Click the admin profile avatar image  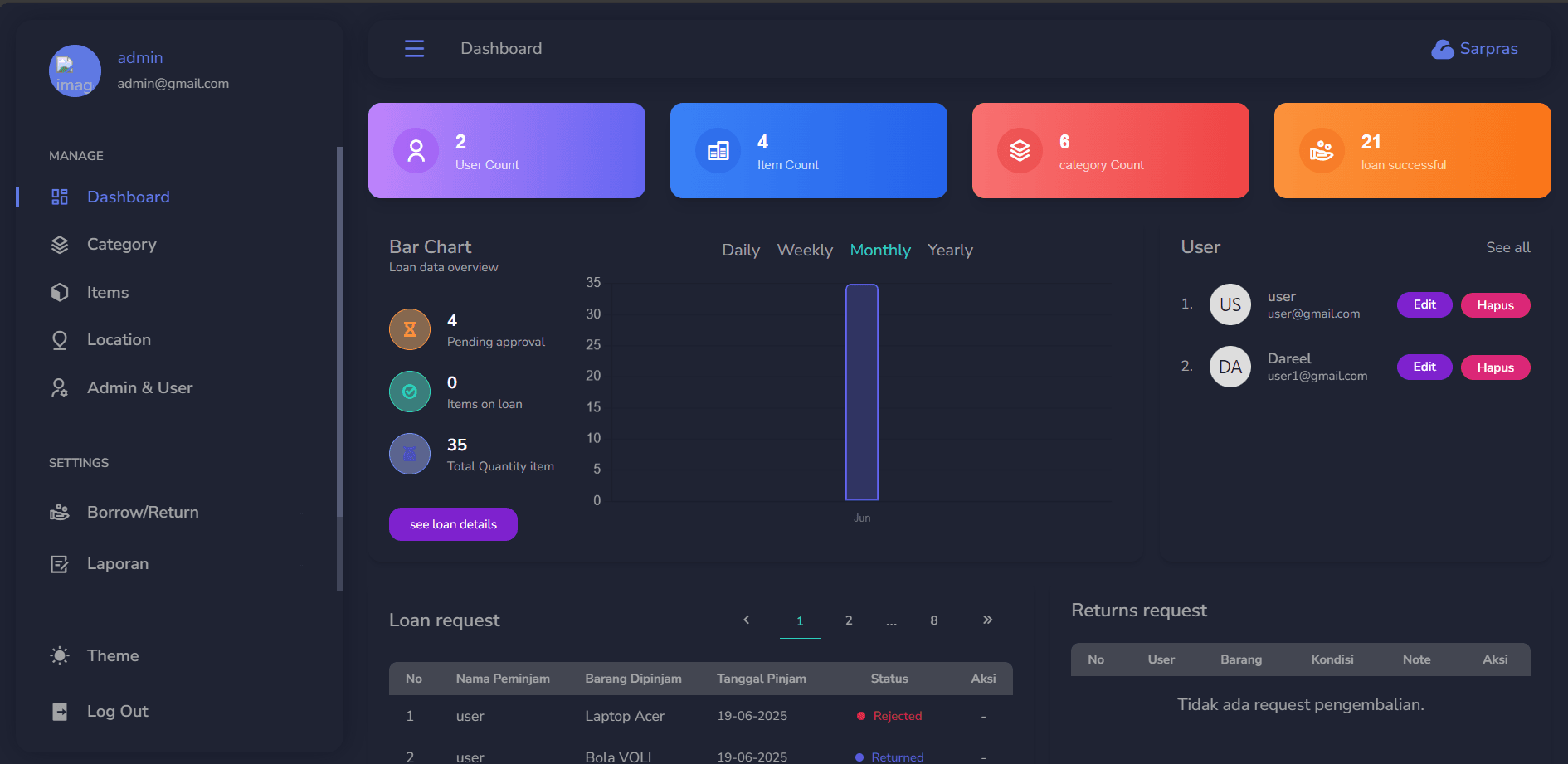75,71
